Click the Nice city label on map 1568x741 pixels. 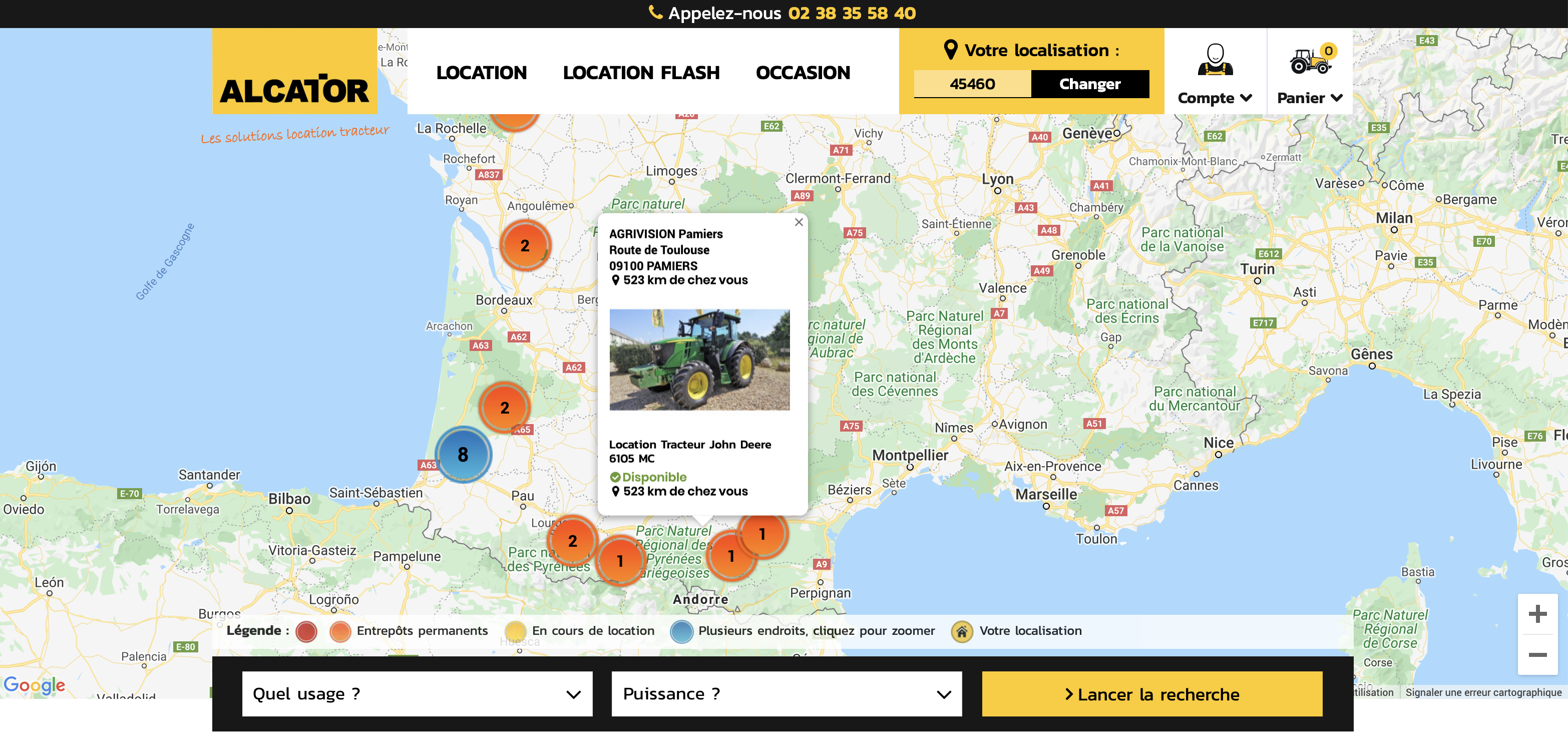click(x=1219, y=443)
